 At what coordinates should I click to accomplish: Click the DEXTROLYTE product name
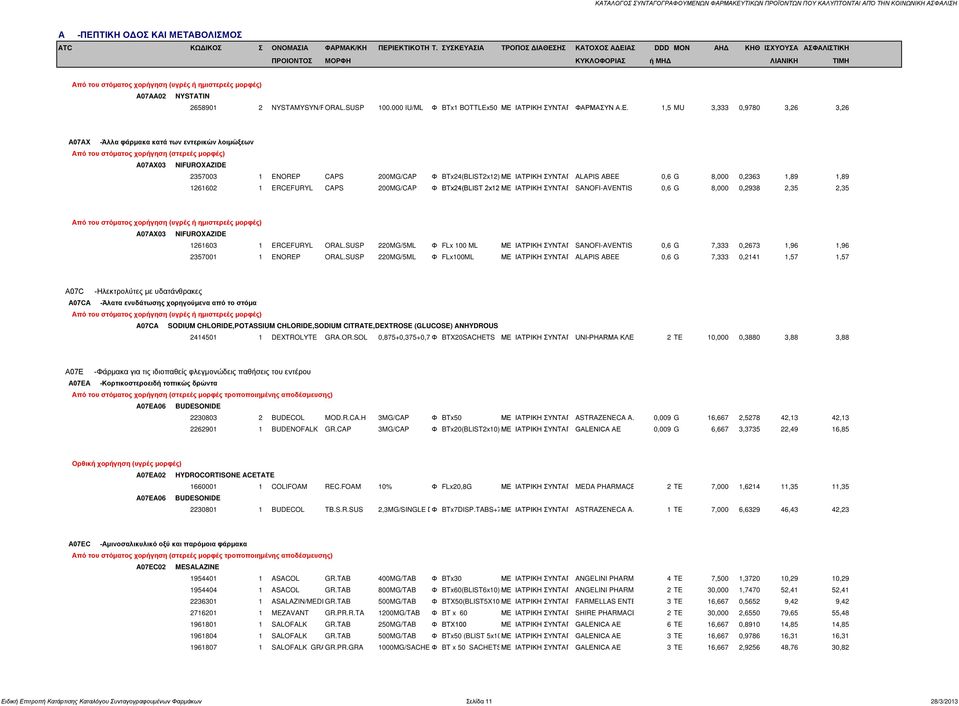pos(294,338)
